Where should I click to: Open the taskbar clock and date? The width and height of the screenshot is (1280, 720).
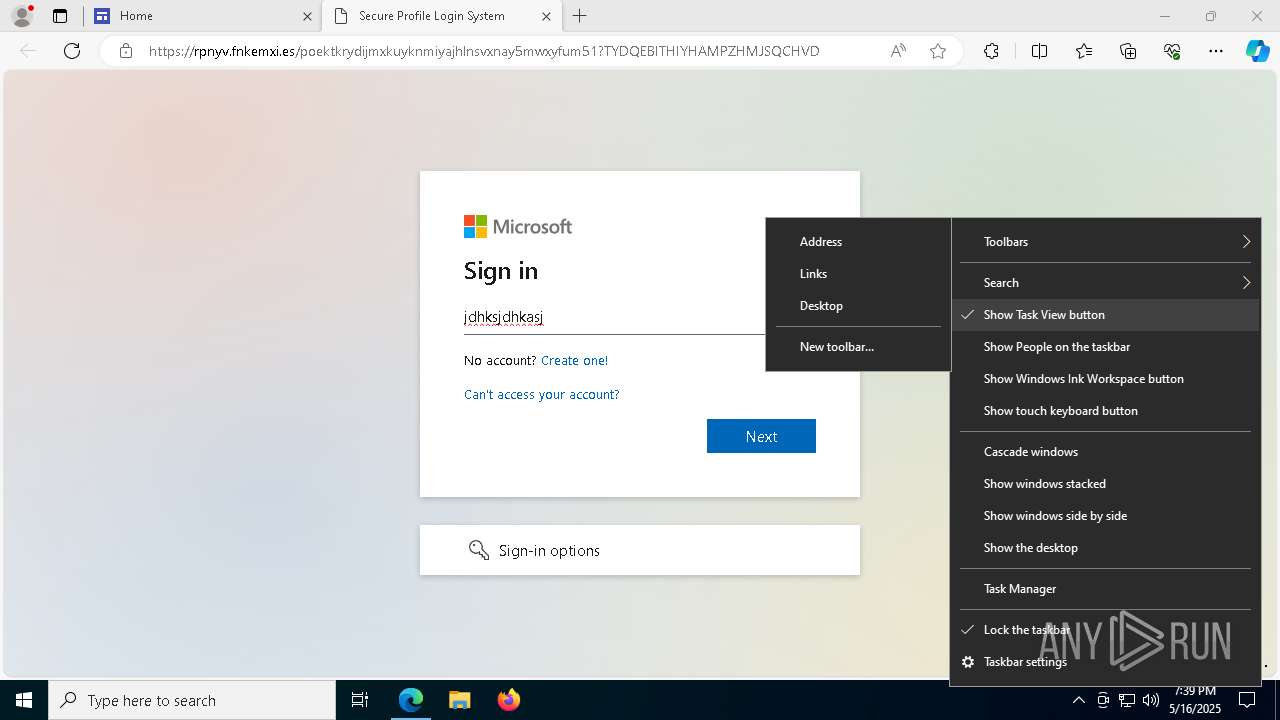tap(1196, 700)
